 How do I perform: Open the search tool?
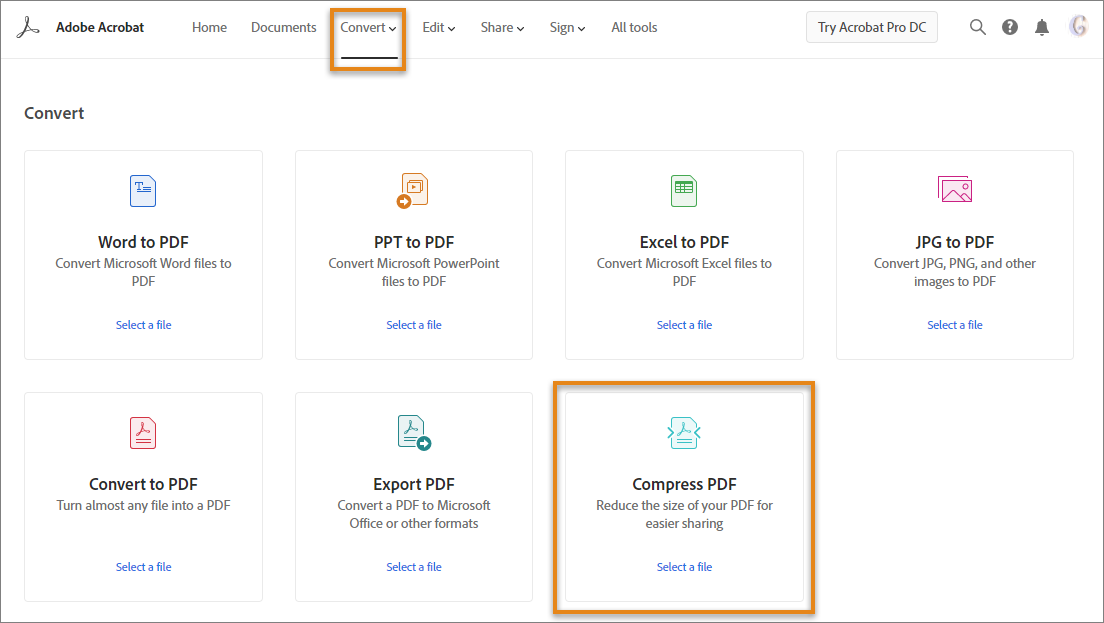(977, 27)
